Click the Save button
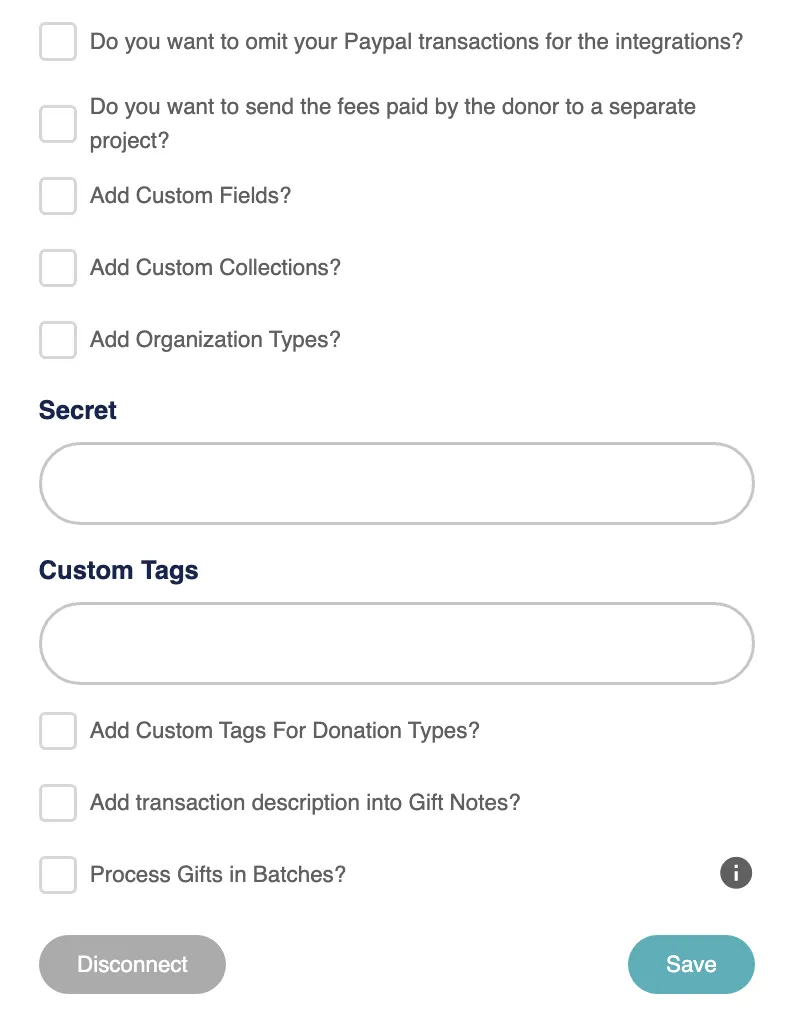The image size is (800, 1030). tap(691, 965)
